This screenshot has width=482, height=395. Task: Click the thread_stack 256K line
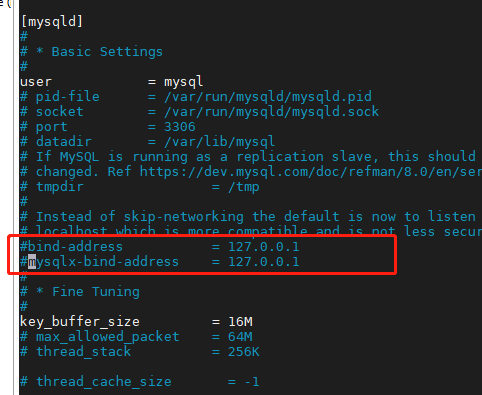(x=139, y=352)
